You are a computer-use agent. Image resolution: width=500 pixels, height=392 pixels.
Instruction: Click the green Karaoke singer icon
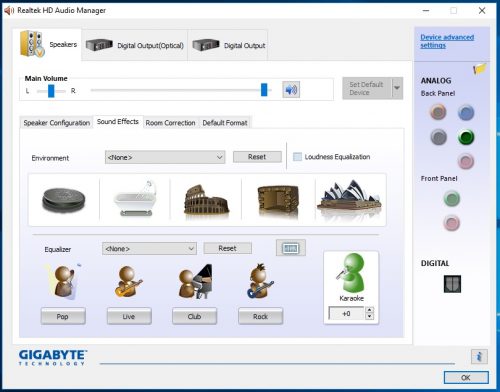[351, 273]
